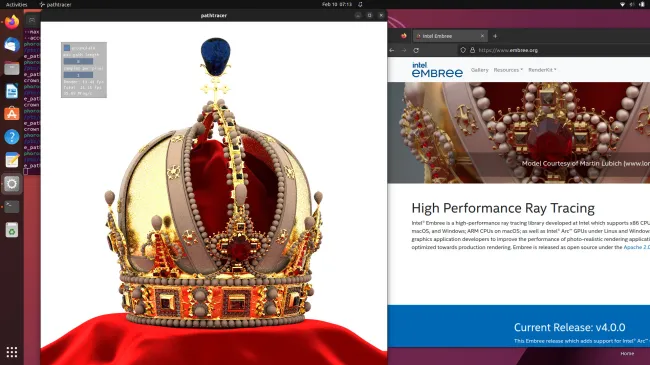
Task: Follow the Apache 2.0 license link
Action: point(637,247)
